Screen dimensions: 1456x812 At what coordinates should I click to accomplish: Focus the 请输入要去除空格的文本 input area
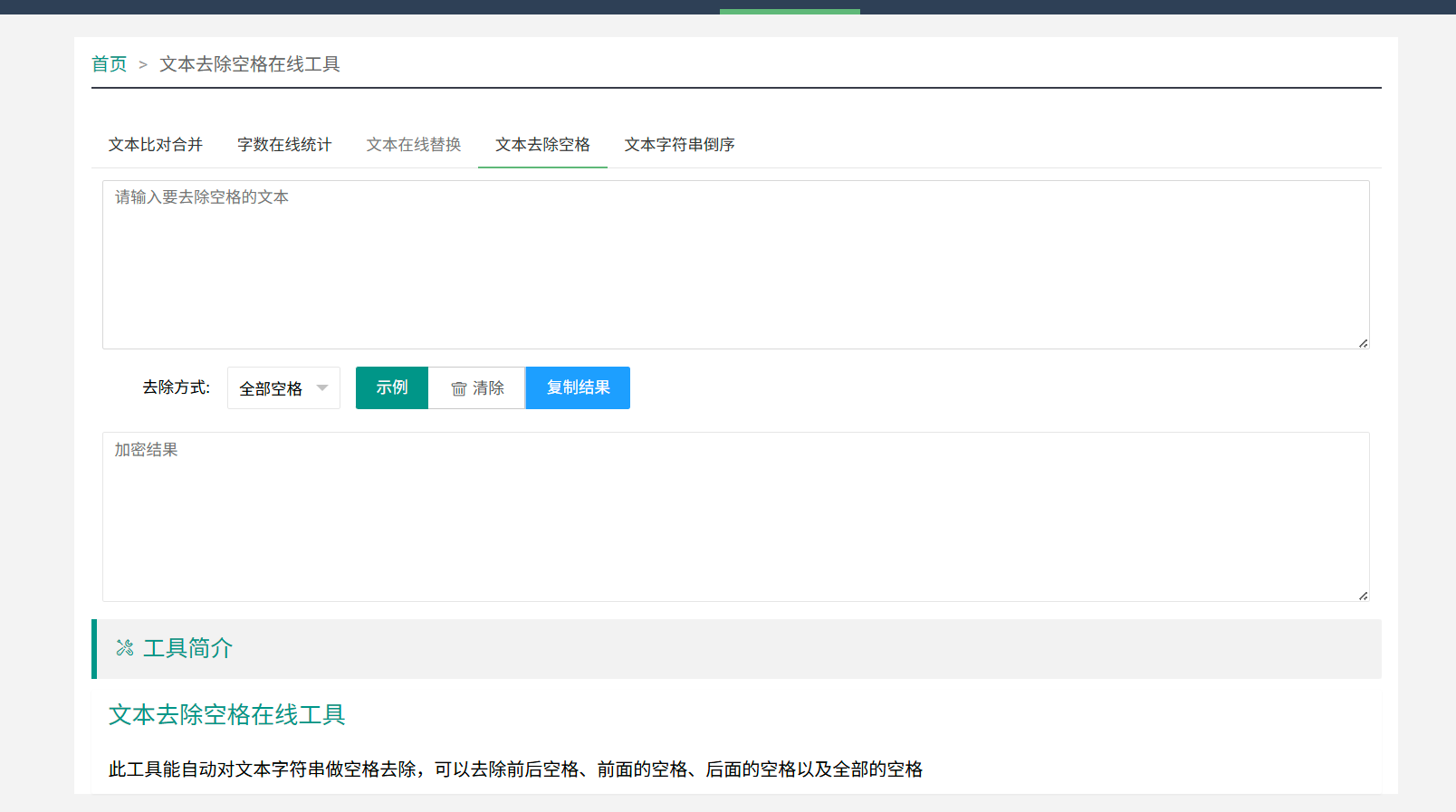pos(735,264)
